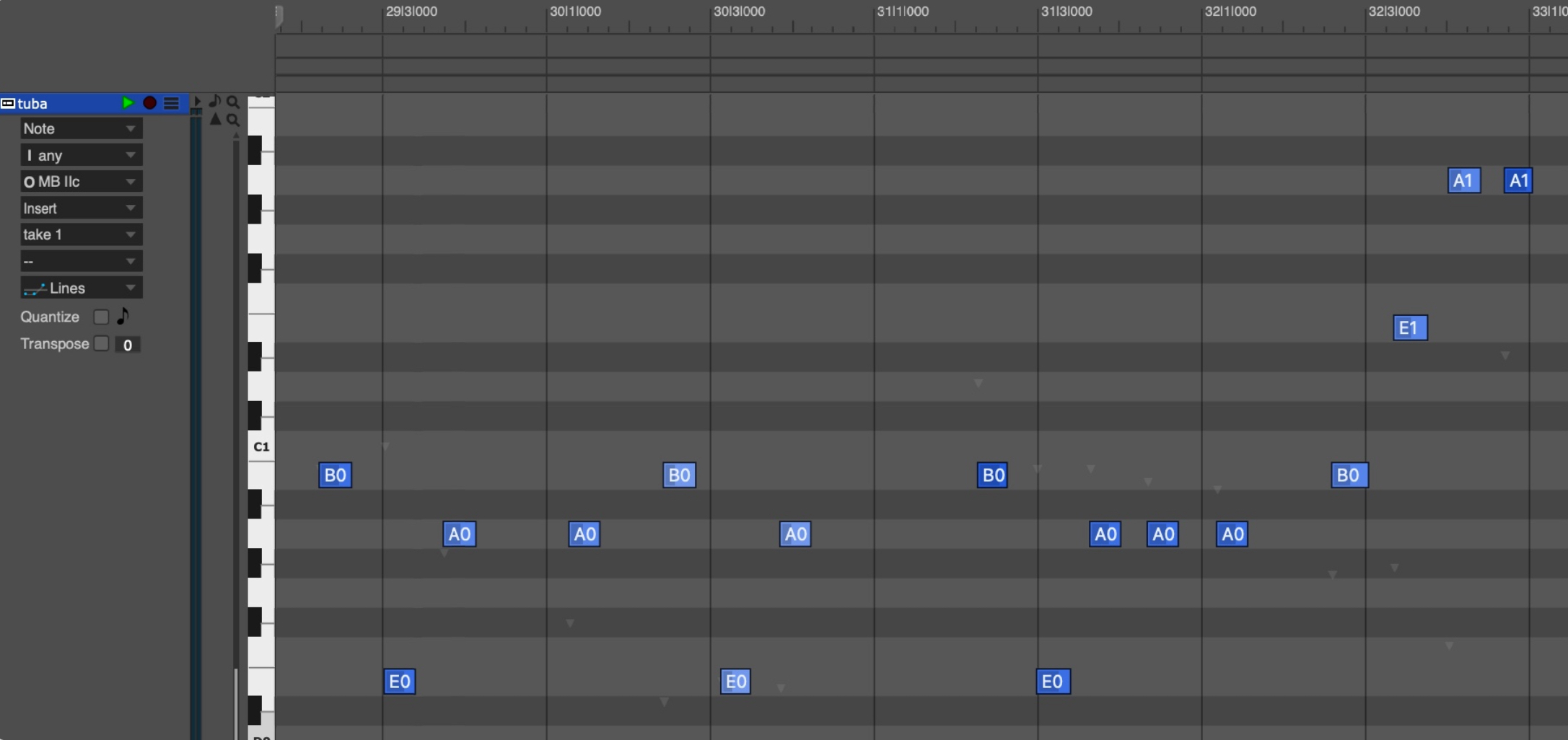The image size is (1568, 740).
Task: Open the Insert menu dropdown
Action: pyautogui.click(x=80, y=208)
